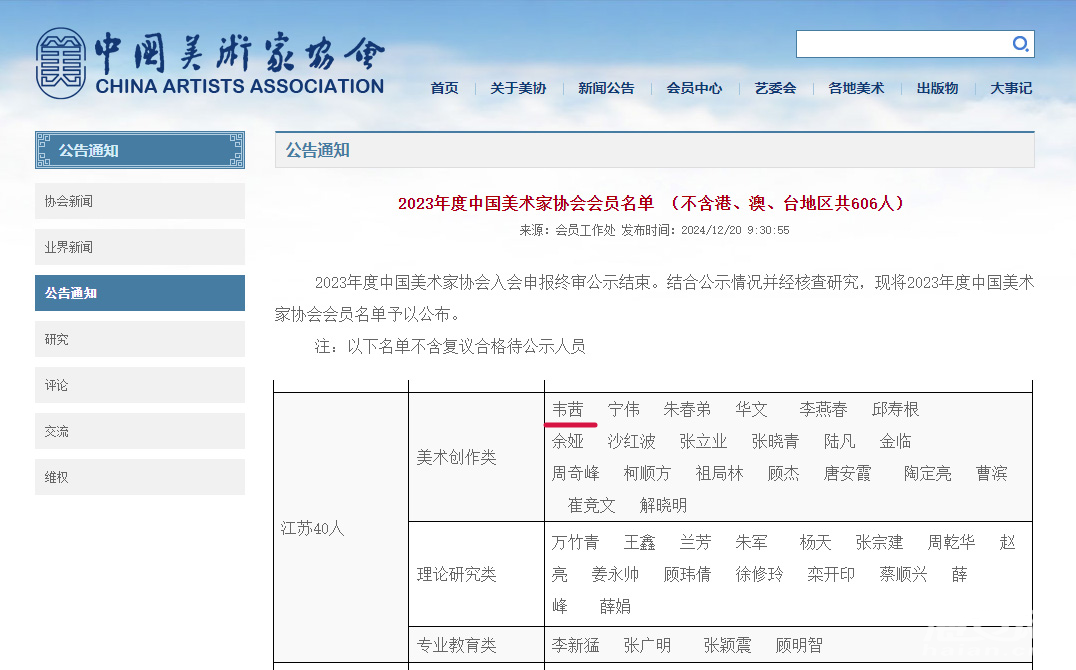Click the name 解晓明 in the table
Viewport: 1076px width, 670px height.
click(x=664, y=506)
